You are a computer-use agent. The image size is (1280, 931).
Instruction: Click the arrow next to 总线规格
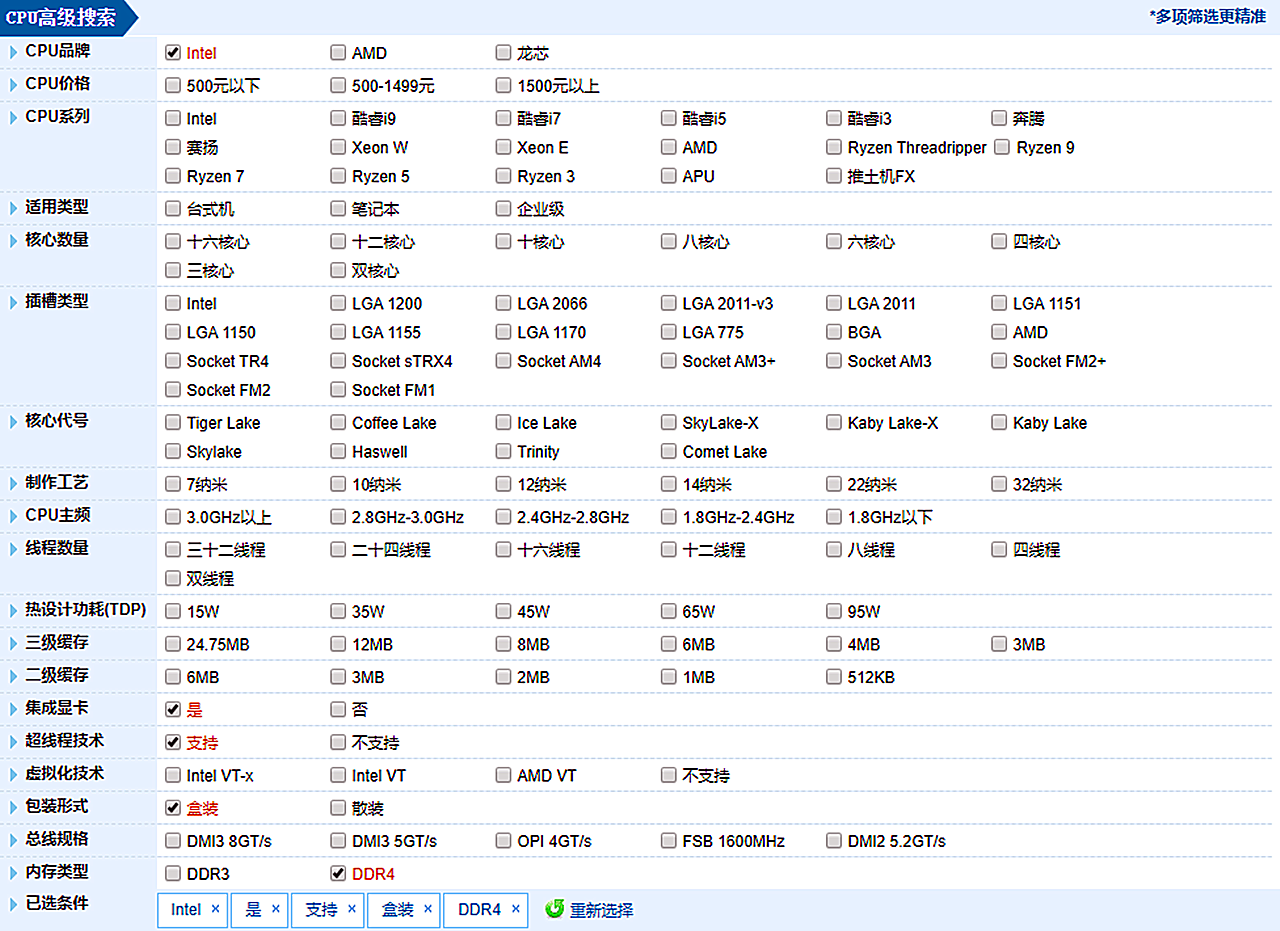pyautogui.click(x=13, y=839)
